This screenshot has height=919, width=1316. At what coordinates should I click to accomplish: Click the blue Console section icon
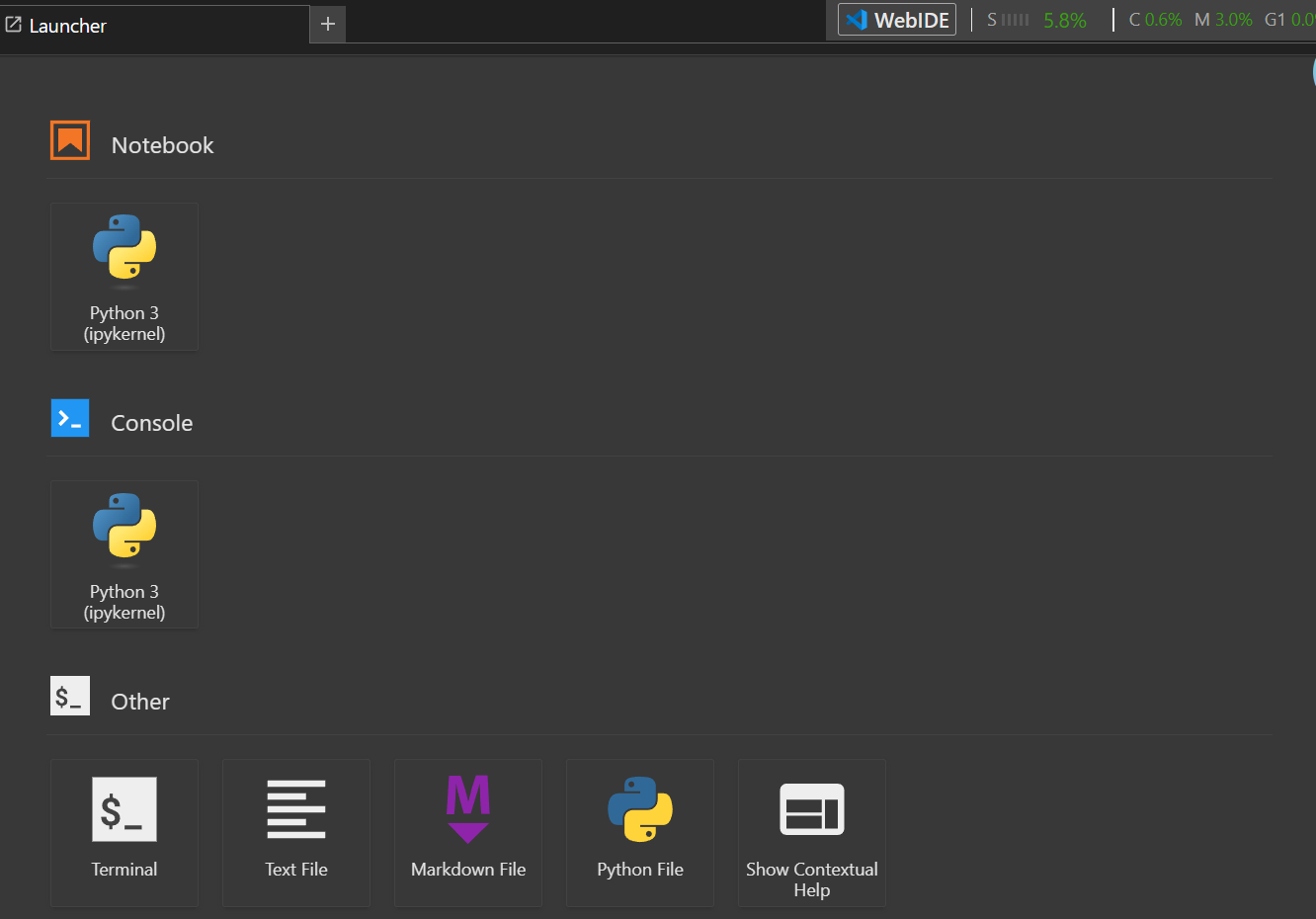click(70, 418)
